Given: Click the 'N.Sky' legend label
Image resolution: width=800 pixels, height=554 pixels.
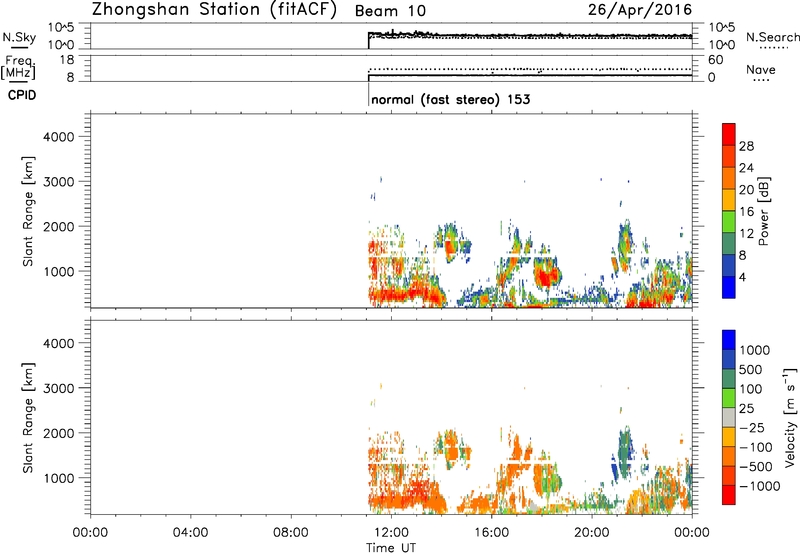Looking at the screenshot, I should pos(19,37).
